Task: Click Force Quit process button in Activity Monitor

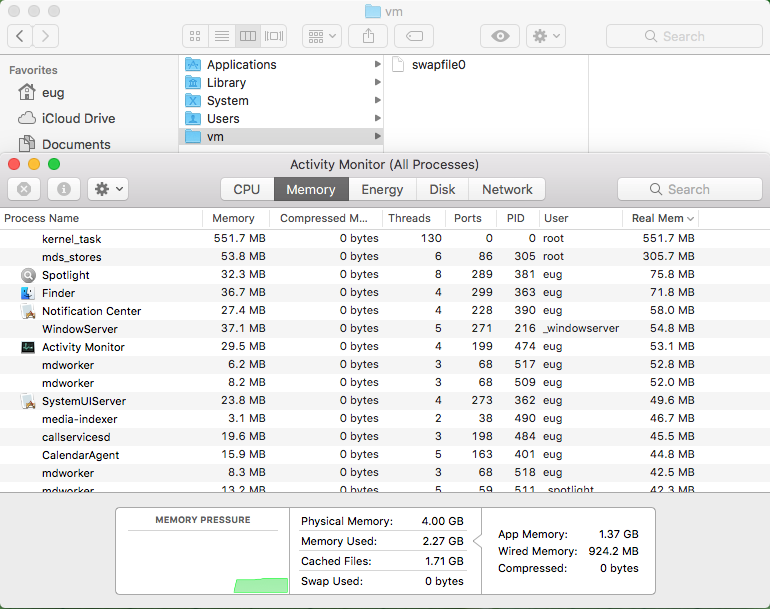Action: click(x=24, y=189)
